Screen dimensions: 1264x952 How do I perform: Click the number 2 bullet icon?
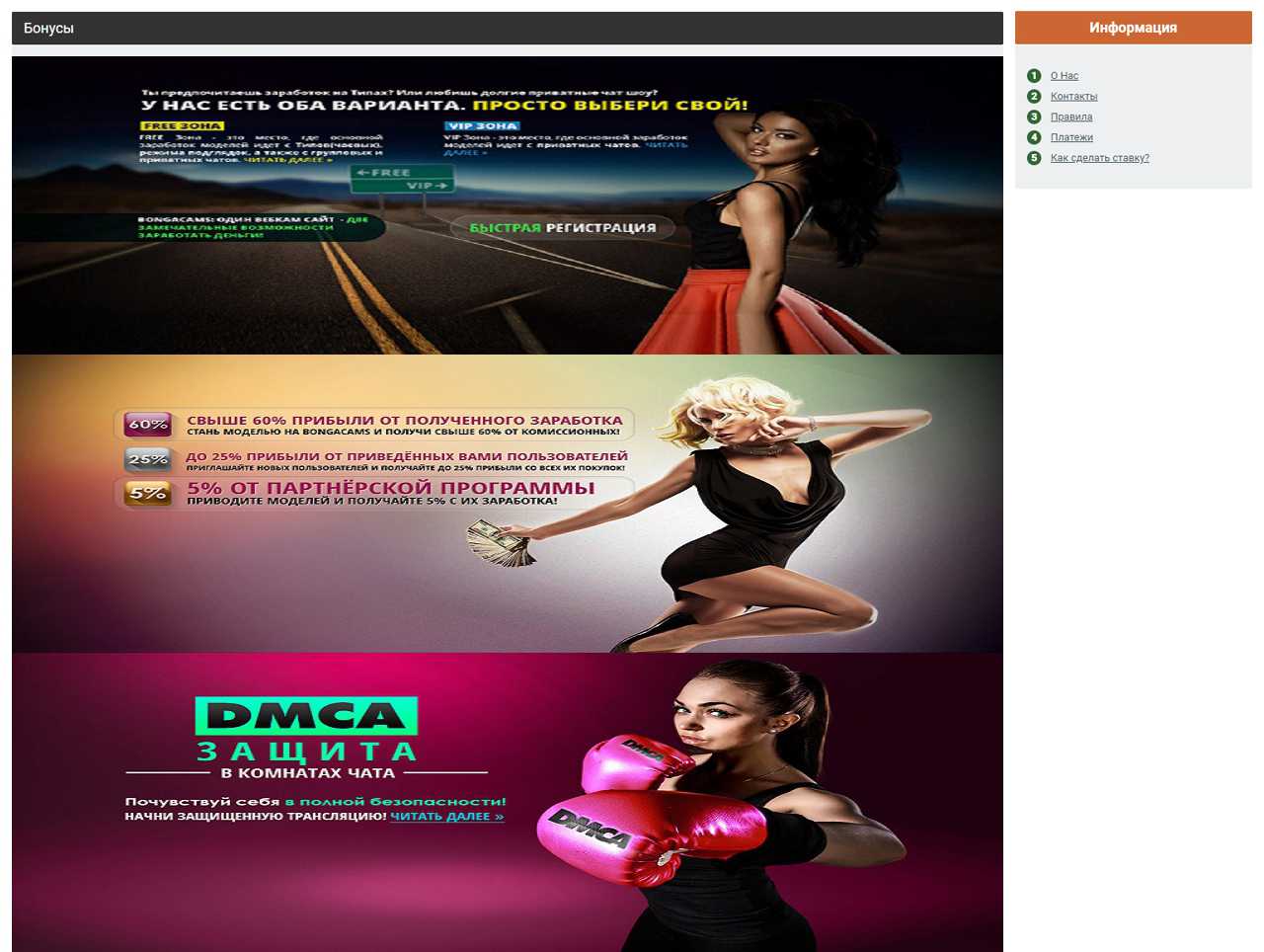(x=1034, y=97)
